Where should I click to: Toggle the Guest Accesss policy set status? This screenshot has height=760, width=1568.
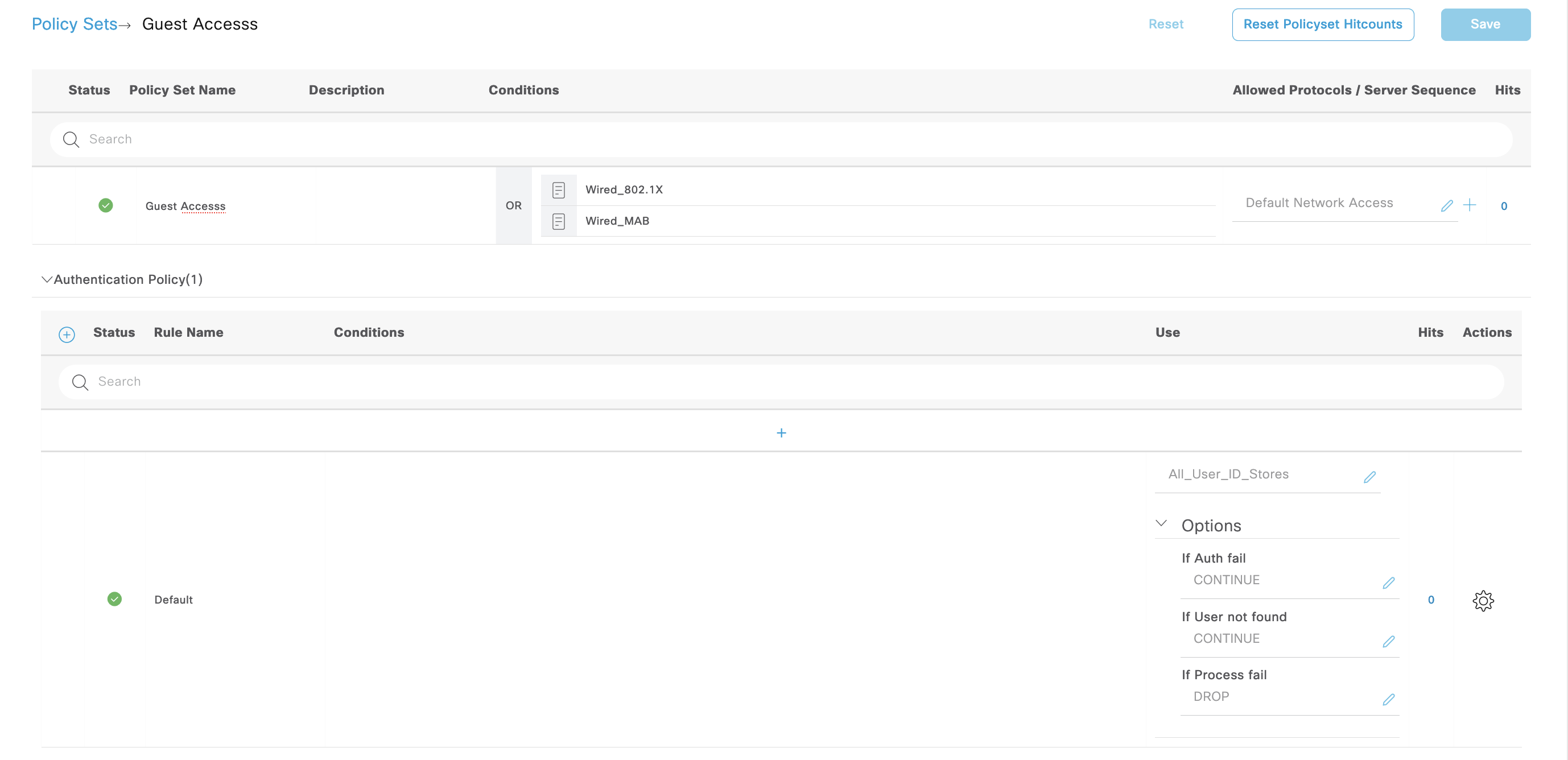[105, 205]
